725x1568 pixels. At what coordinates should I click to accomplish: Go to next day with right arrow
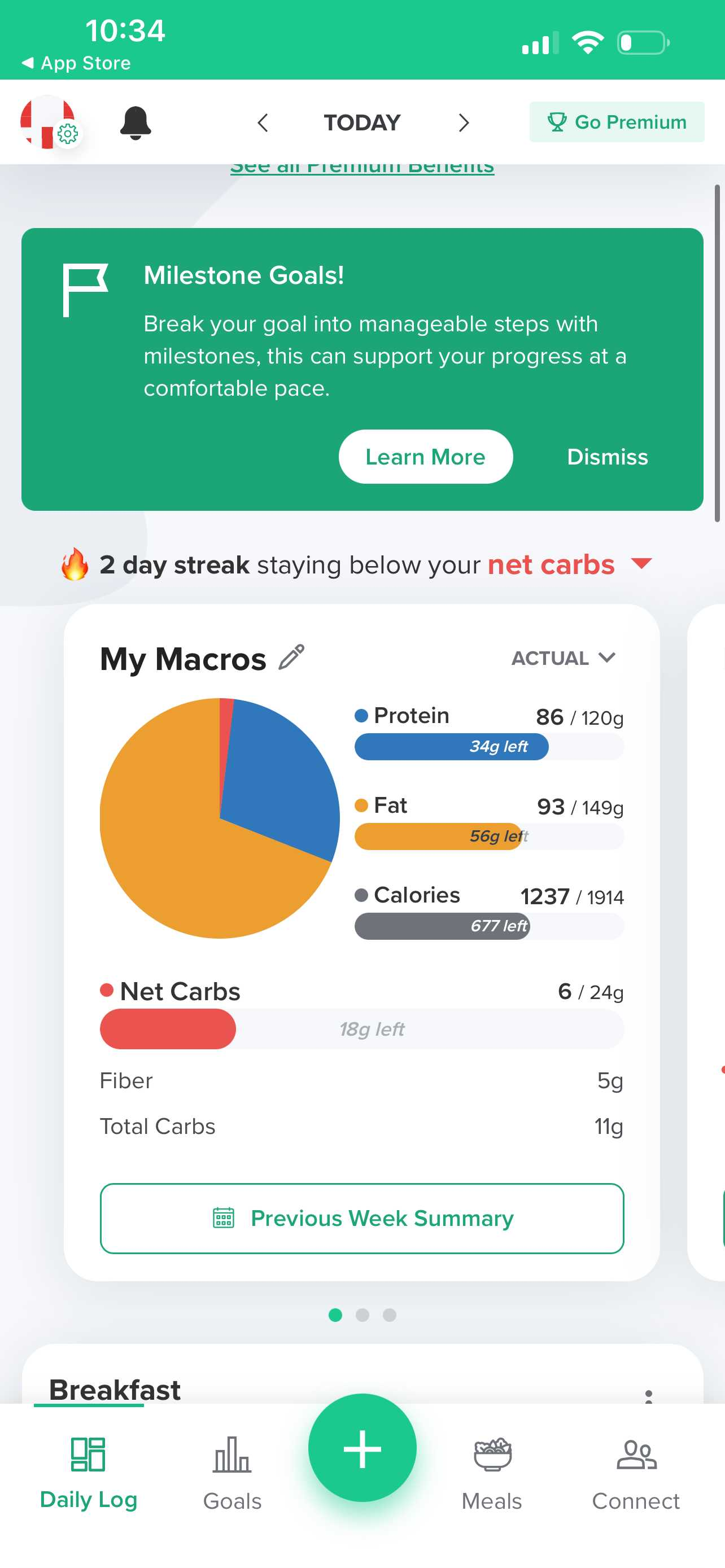pos(463,123)
